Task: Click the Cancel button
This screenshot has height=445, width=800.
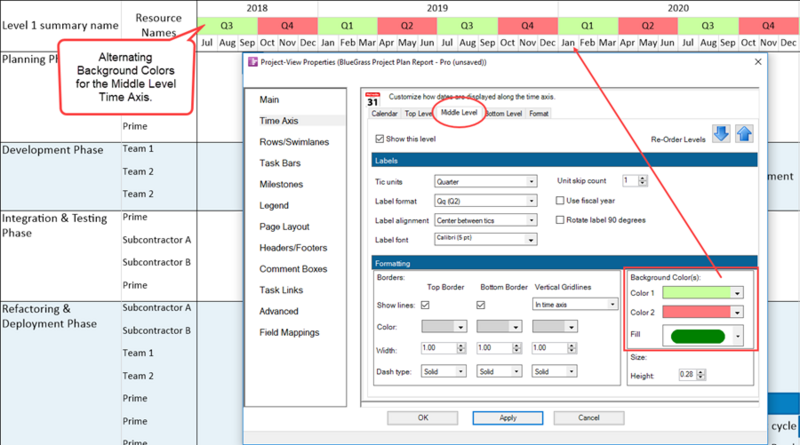Action: (589, 418)
